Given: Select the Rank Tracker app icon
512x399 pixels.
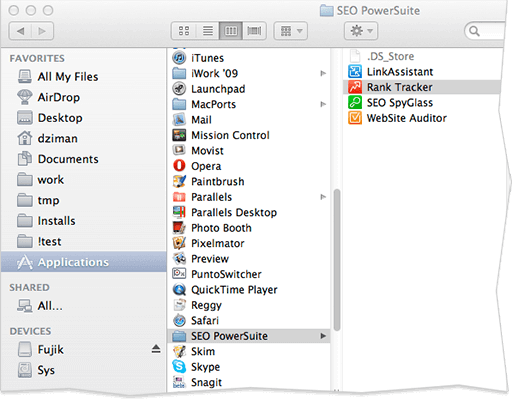Looking at the screenshot, I should coord(355,87).
